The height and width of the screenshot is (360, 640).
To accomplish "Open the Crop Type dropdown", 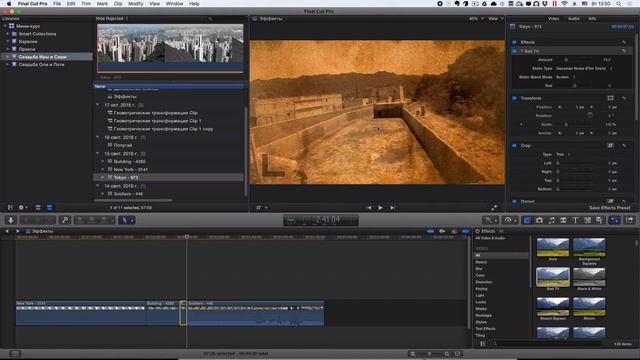I will 563,154.
